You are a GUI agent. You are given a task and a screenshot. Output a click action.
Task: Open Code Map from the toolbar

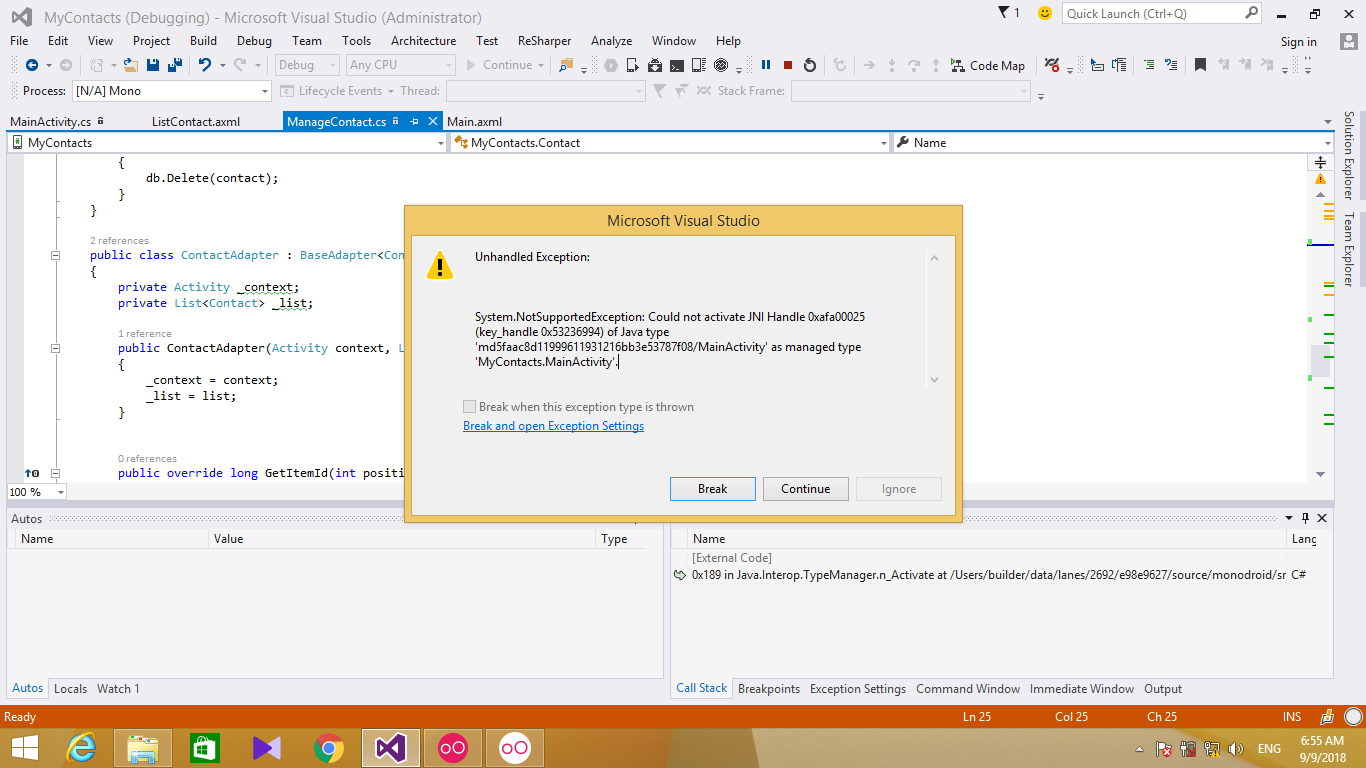(987, 65)
